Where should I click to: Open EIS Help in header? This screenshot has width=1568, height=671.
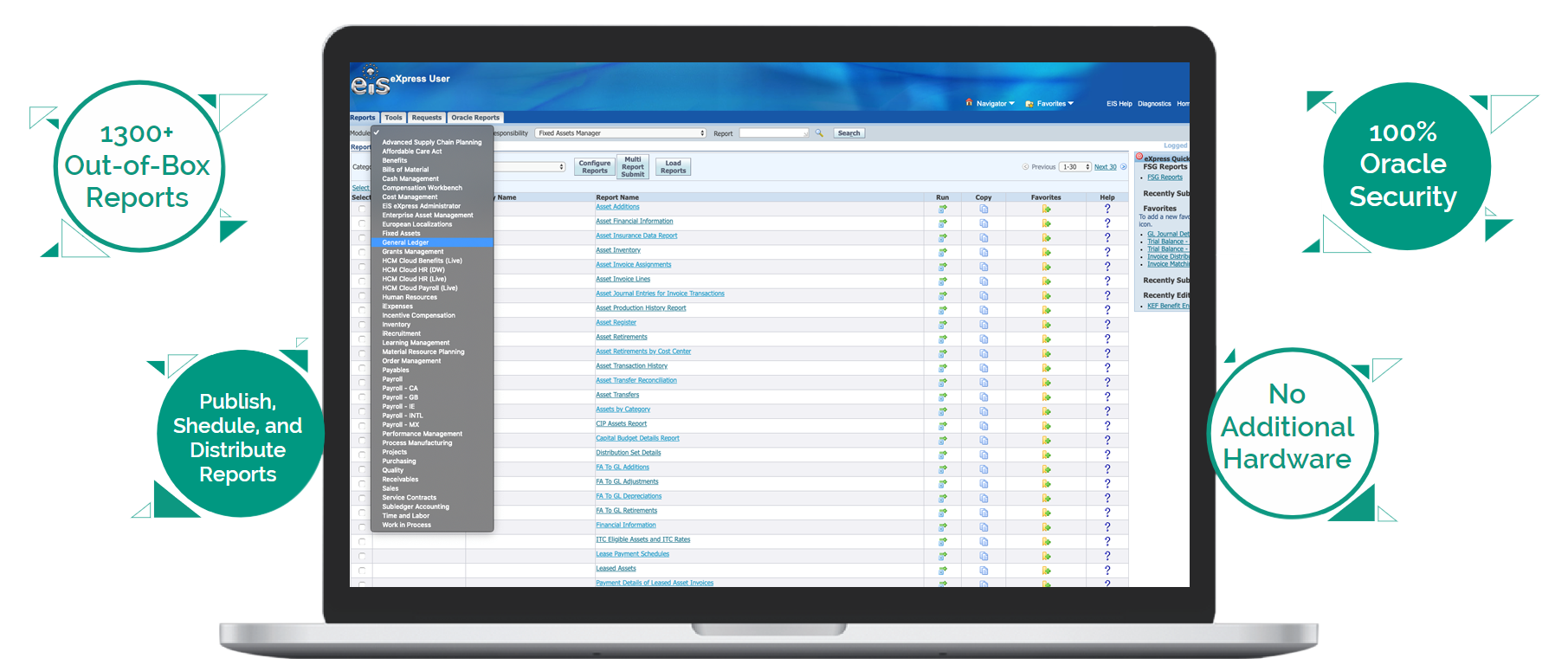1119,104
